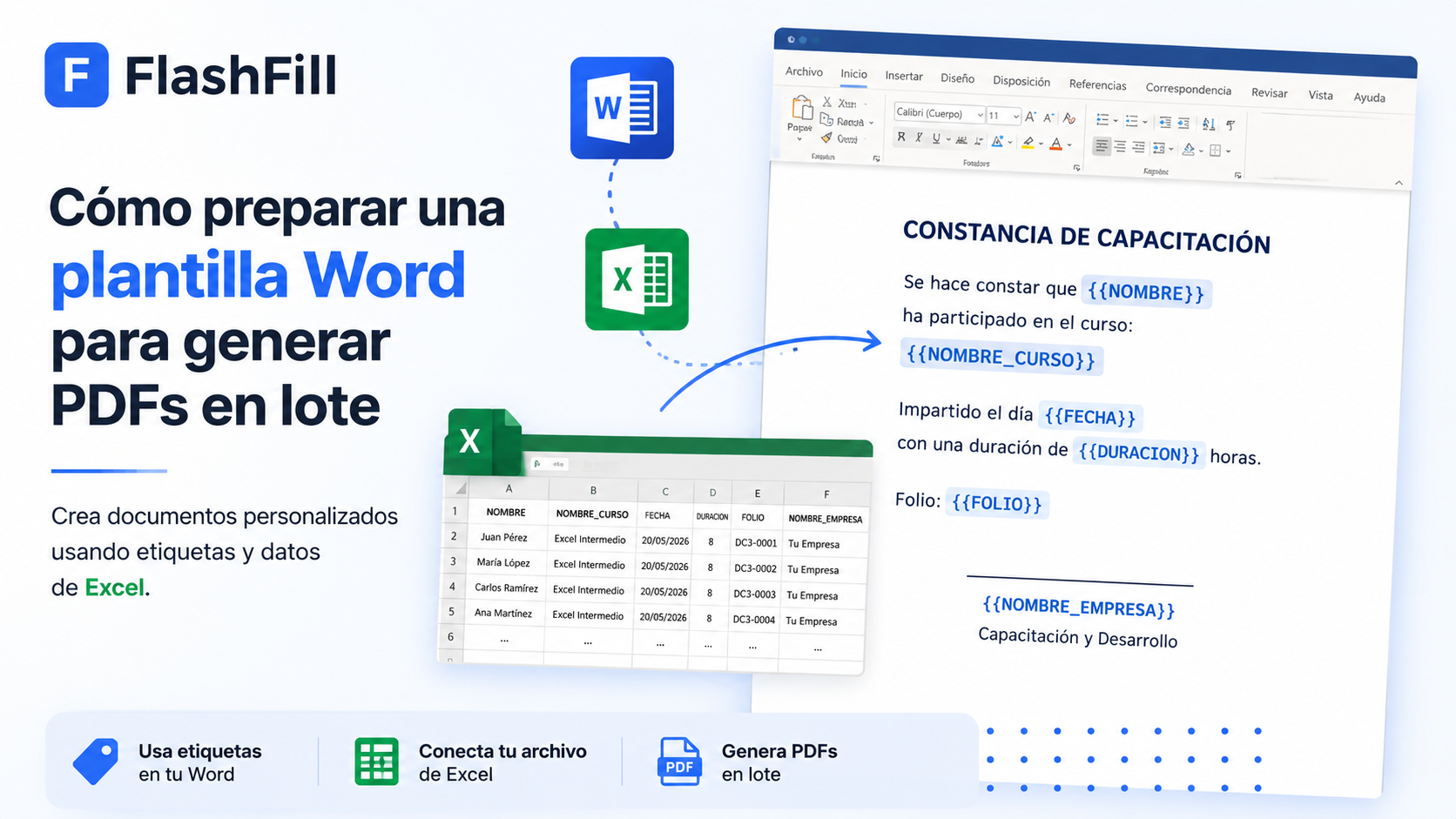
Task: Toggle show paragraph marks
Action: [1230, 125]
